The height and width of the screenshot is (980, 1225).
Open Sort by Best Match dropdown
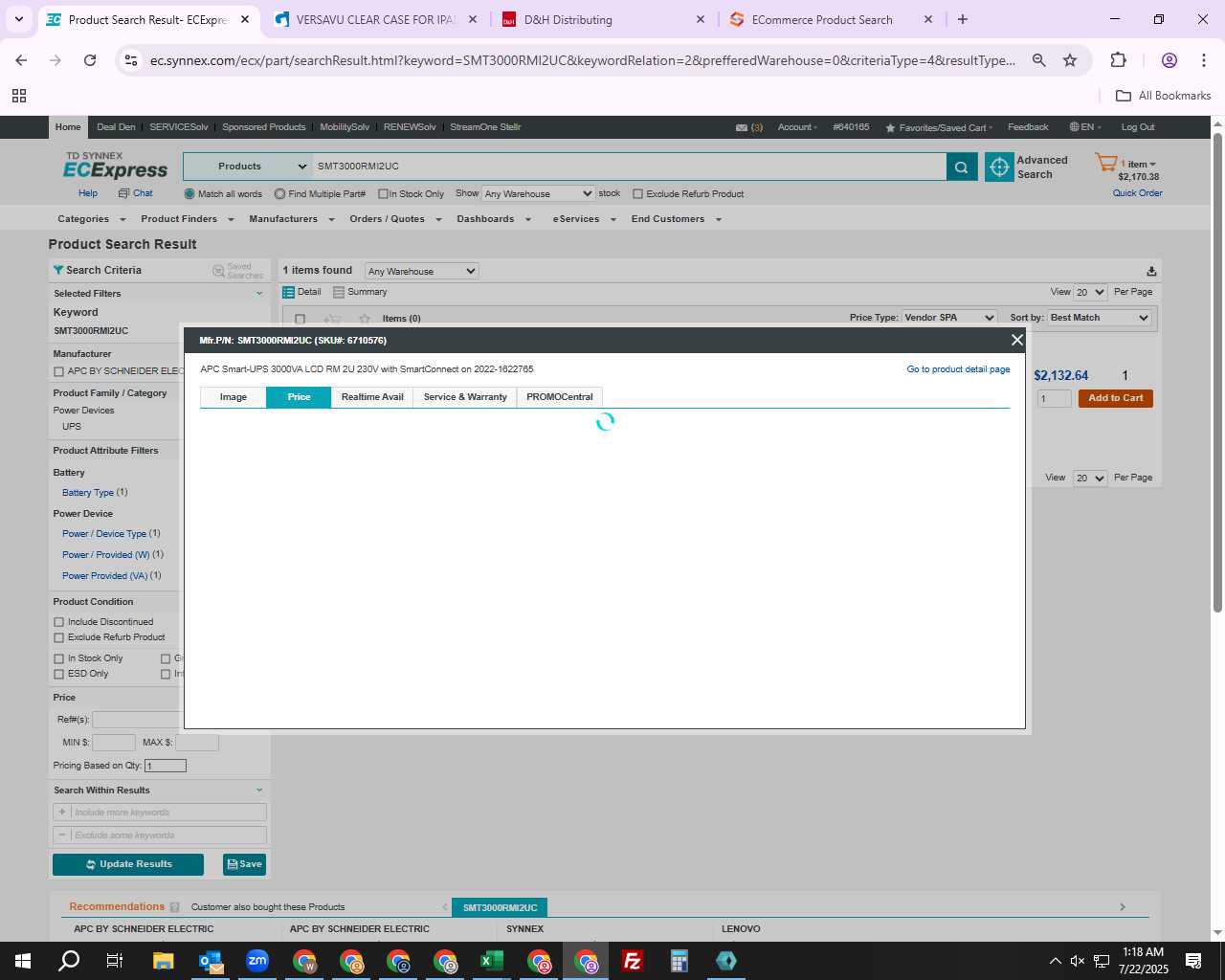(x=1100, y=318)
